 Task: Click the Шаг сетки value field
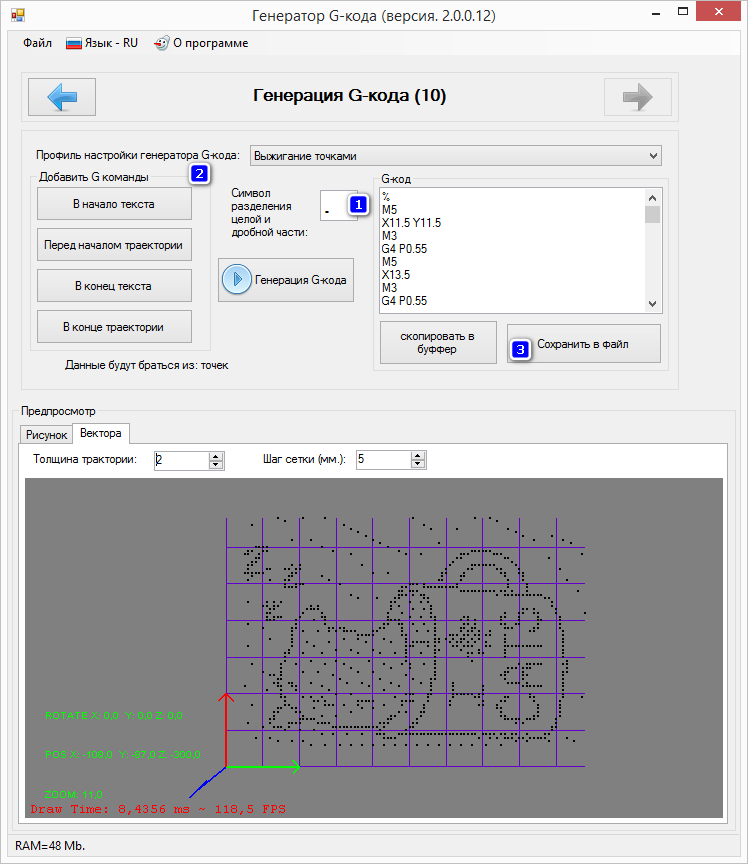pyautogui.click(x=384, y=460)
